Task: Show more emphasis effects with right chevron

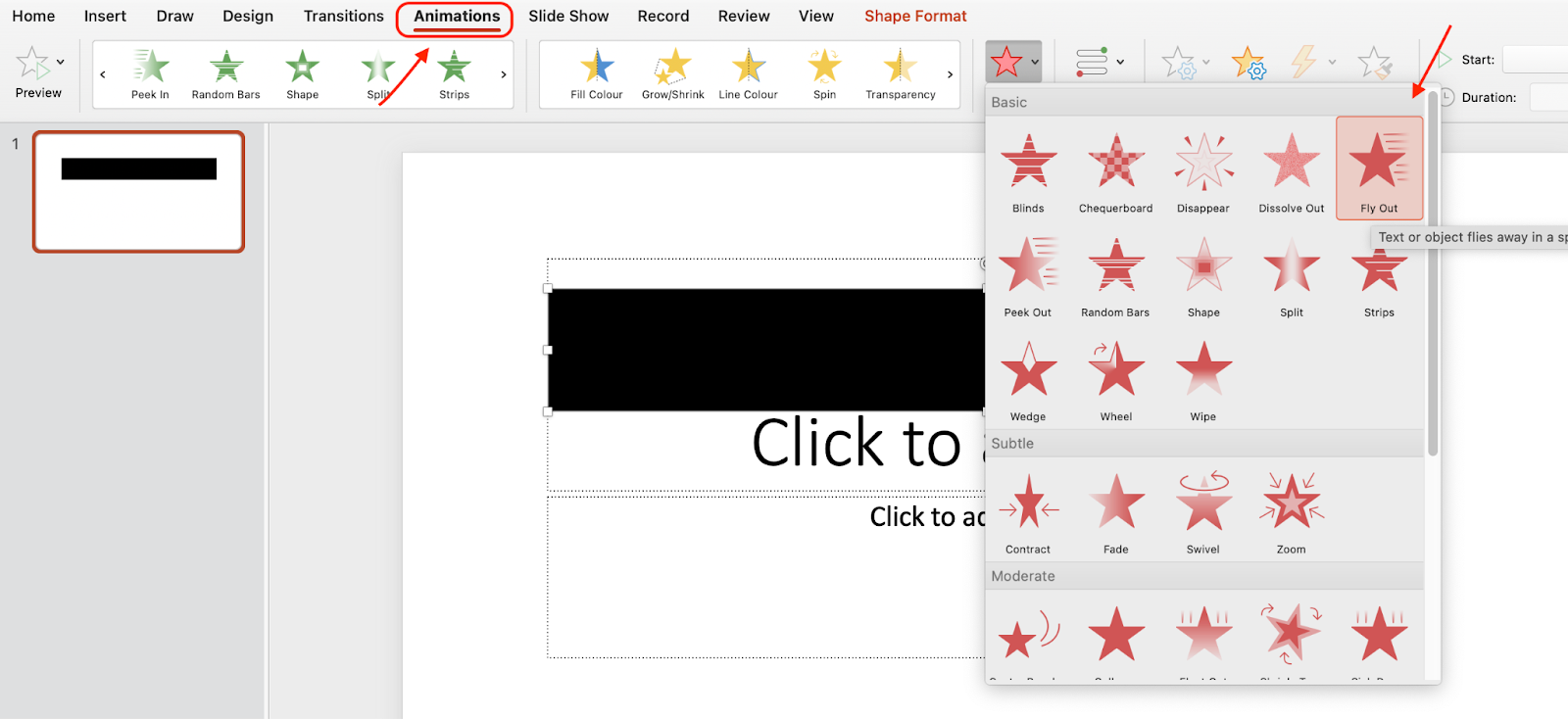Action: [x=950, y=74]
